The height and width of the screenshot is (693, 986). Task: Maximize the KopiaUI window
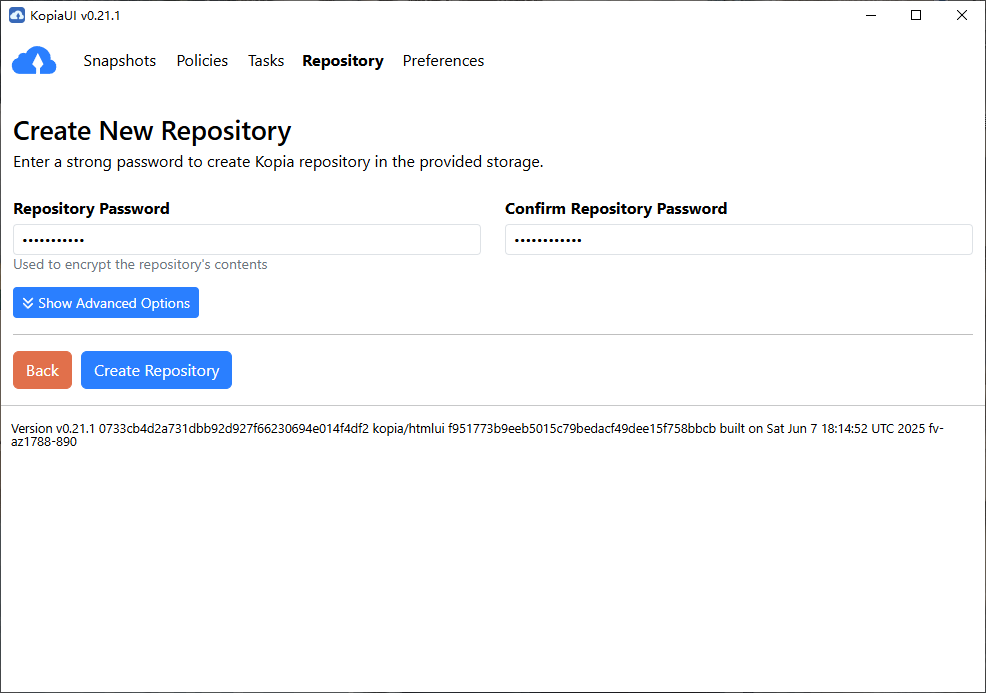coord(916,15)
